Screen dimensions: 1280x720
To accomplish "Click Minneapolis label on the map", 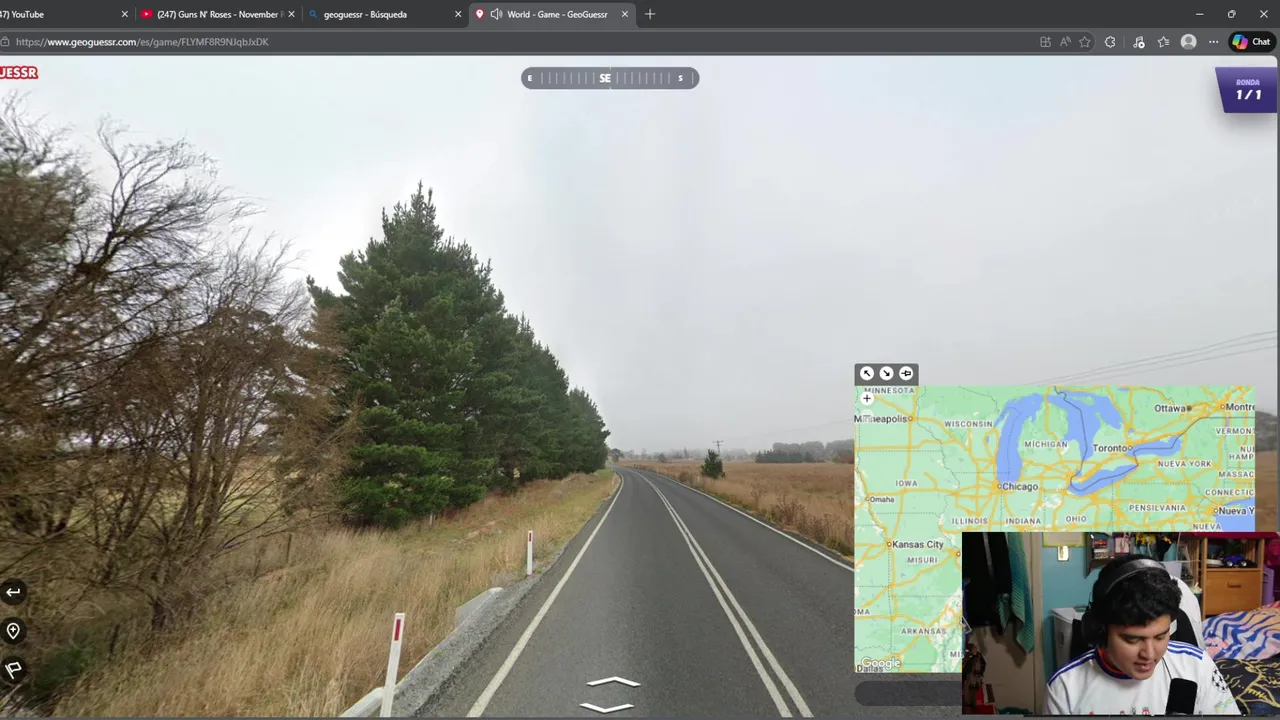I will coord(881,419).
